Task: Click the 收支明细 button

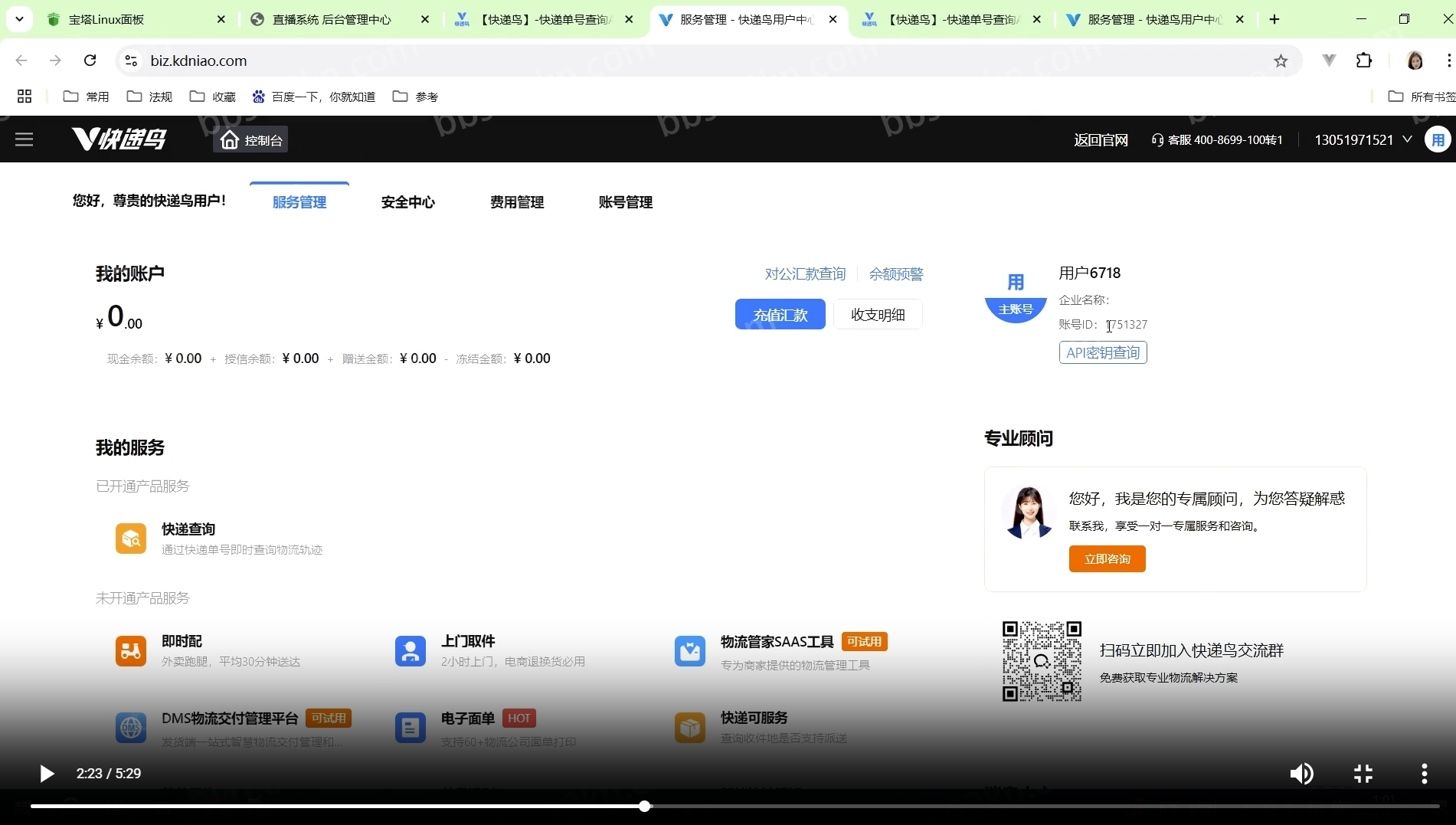Action: point(878,314)
